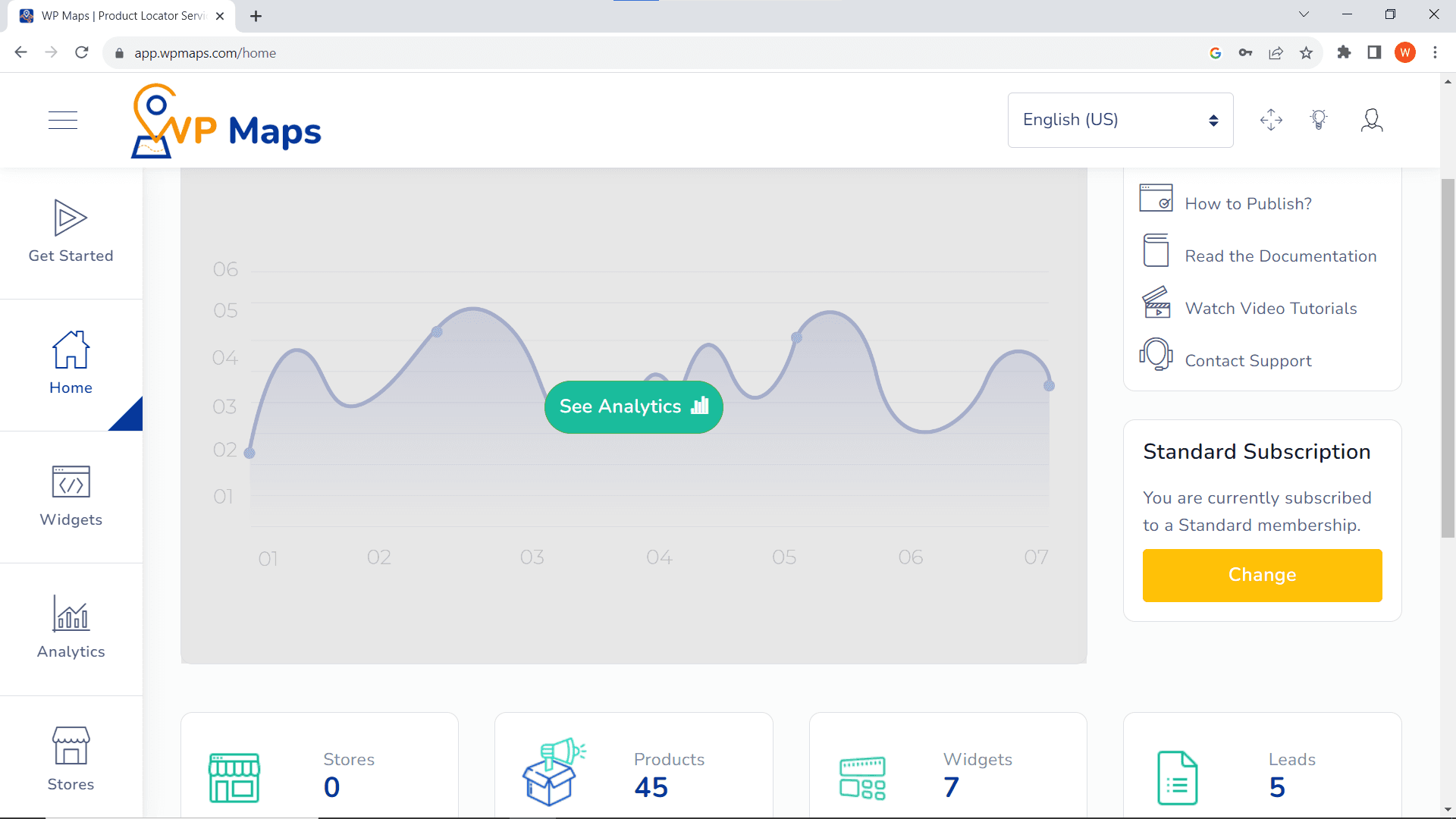This screenshot has height=819, width=1456.
Task: Open the browser Extensions puzzle icon
Action: click(1344, 53)
